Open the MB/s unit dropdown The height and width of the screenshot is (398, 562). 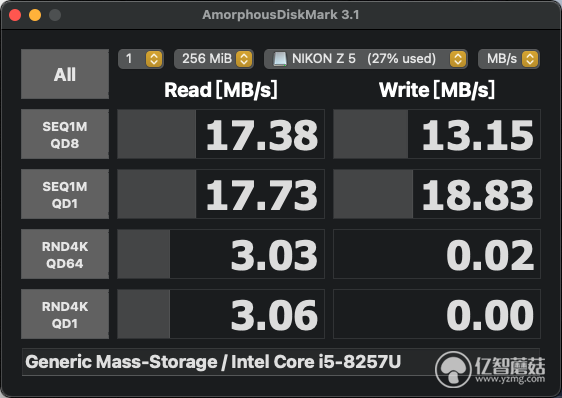[x=509, y=59]
